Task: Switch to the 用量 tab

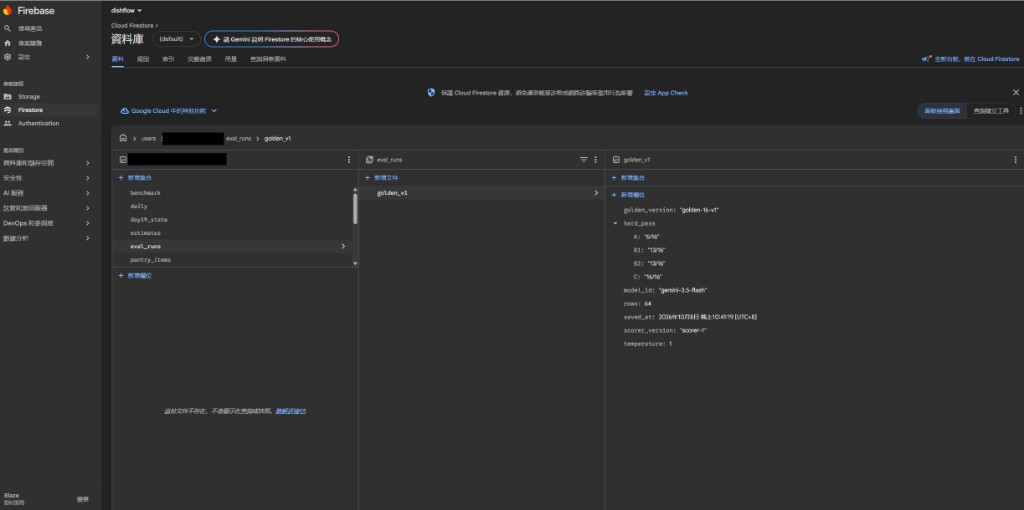Action: pos(231,59)
